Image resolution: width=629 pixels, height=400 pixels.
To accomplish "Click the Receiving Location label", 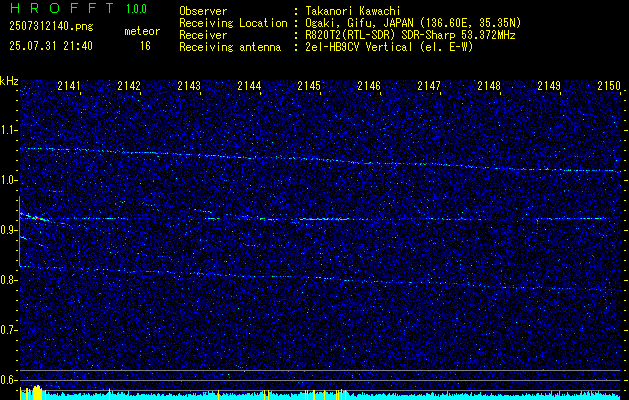I will tap(233, 23).
